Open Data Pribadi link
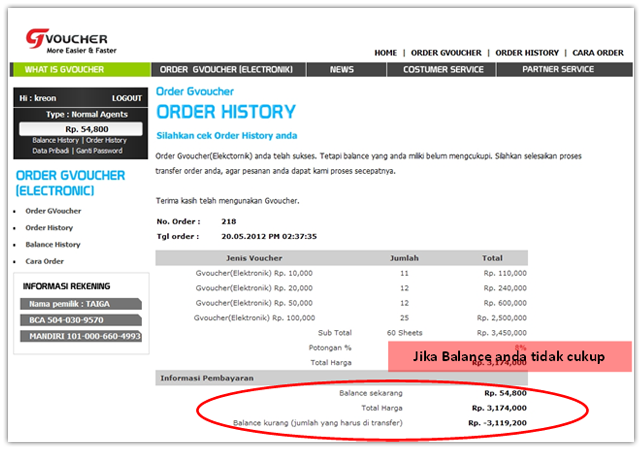640x451 pixels. point(51,151)
